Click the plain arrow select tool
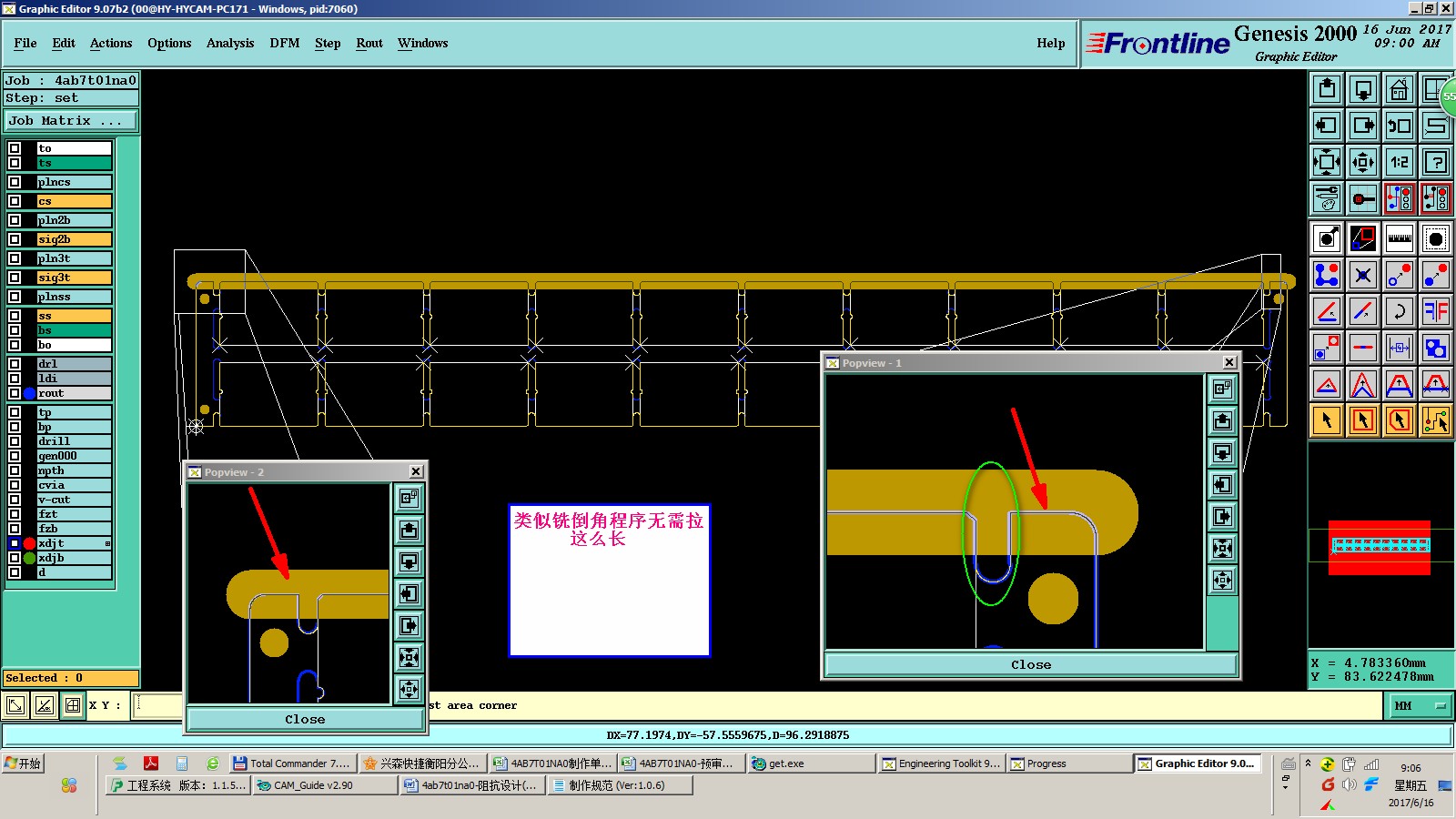Viewport: 1456px width, 819px height. (1327, 420)
